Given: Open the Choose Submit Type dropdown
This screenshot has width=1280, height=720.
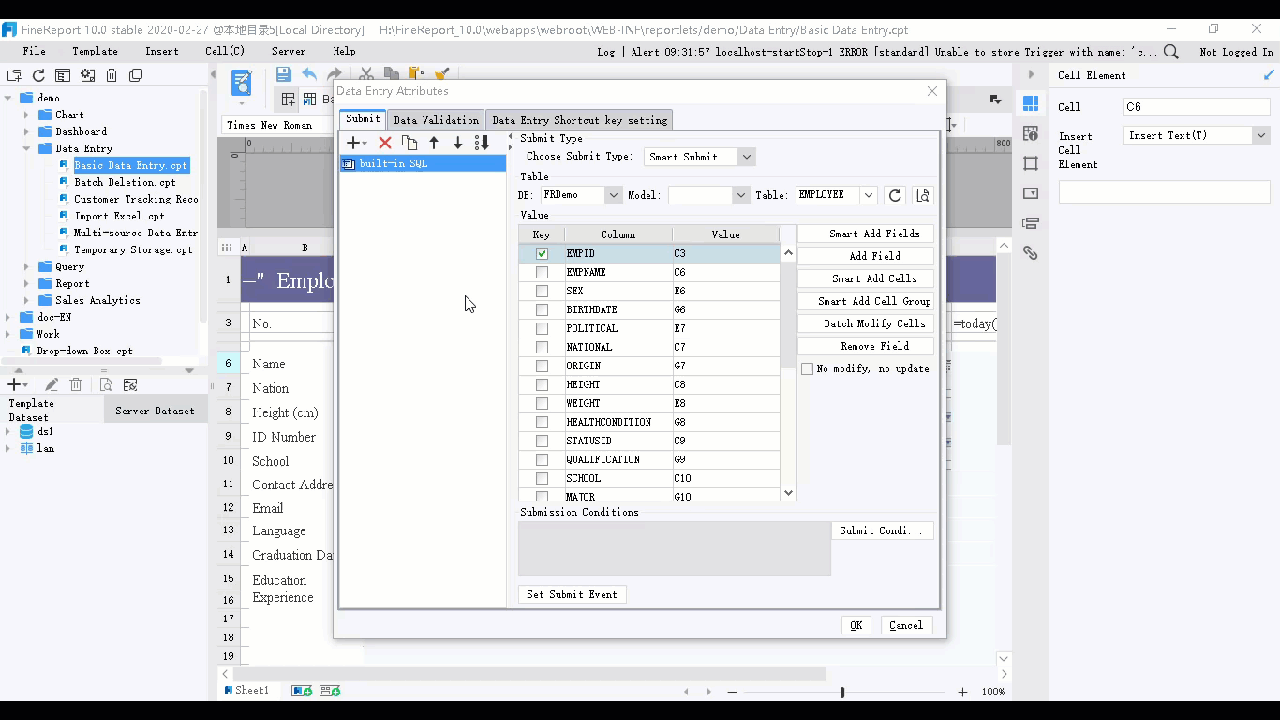Looking at the screenshot, I should [746, 157].
